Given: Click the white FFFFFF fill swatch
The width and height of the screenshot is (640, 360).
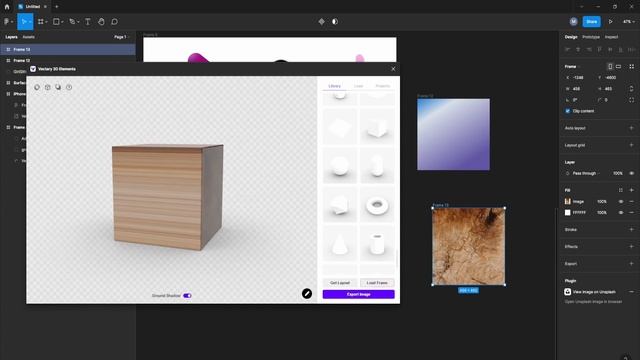Looking at the screenshot, I should (x=568, y=213).
